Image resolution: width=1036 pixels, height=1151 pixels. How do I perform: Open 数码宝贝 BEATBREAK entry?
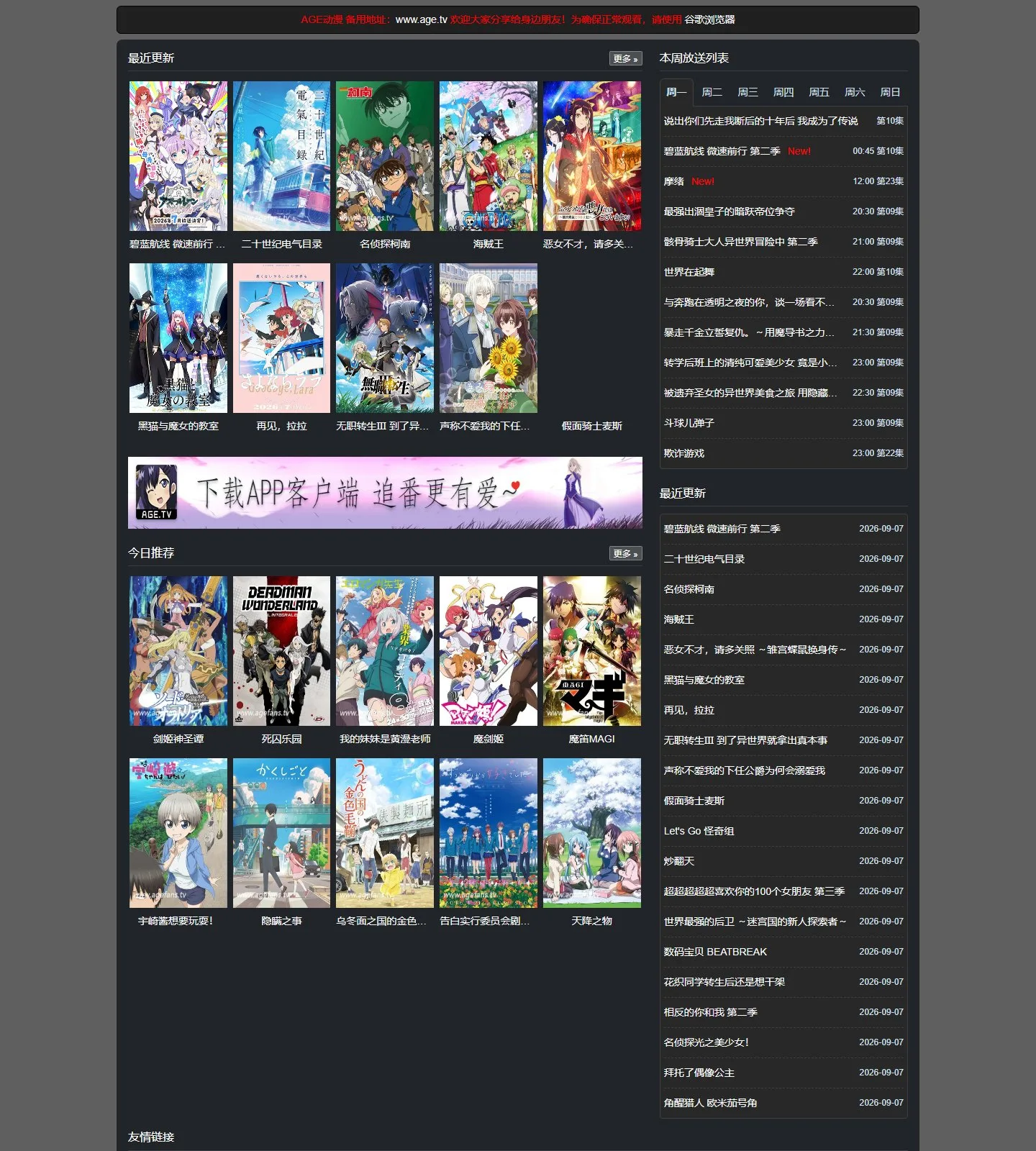click(x=715, y=952)
